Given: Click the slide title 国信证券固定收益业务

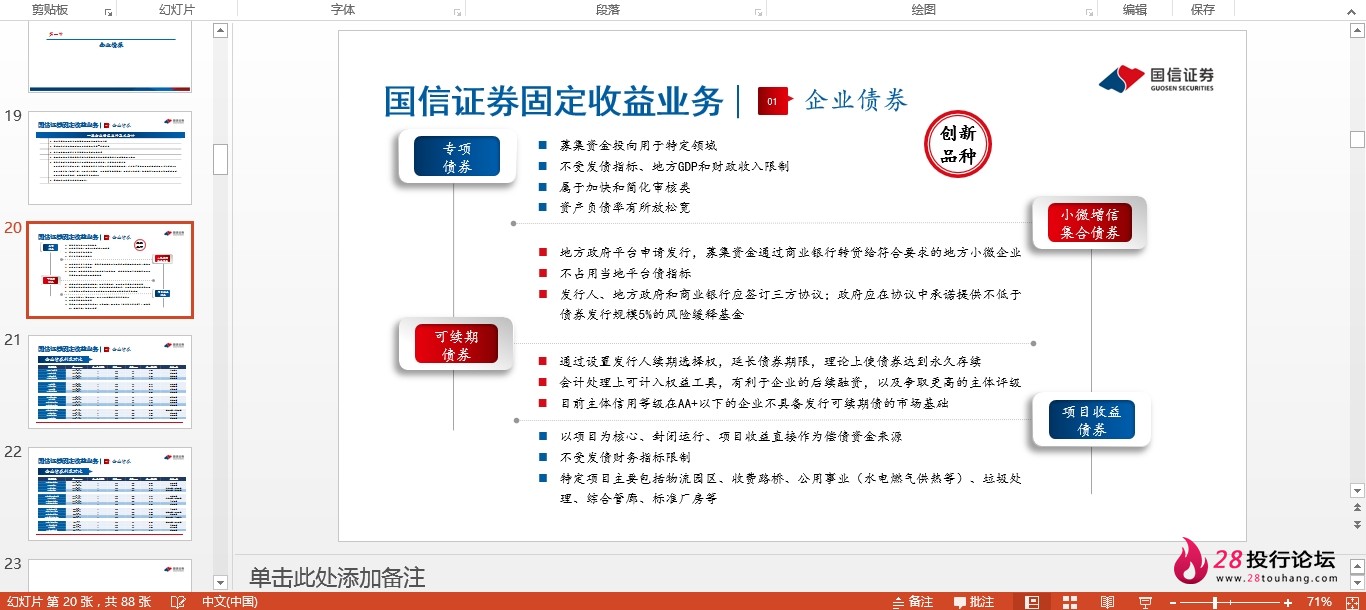Looking at the screenshot, I should pos(554,101).
